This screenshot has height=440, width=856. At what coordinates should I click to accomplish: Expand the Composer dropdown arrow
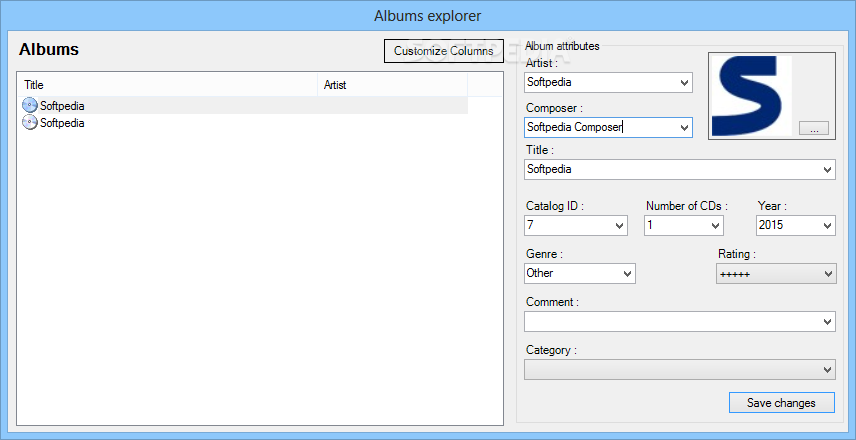(x=685, y=128)
